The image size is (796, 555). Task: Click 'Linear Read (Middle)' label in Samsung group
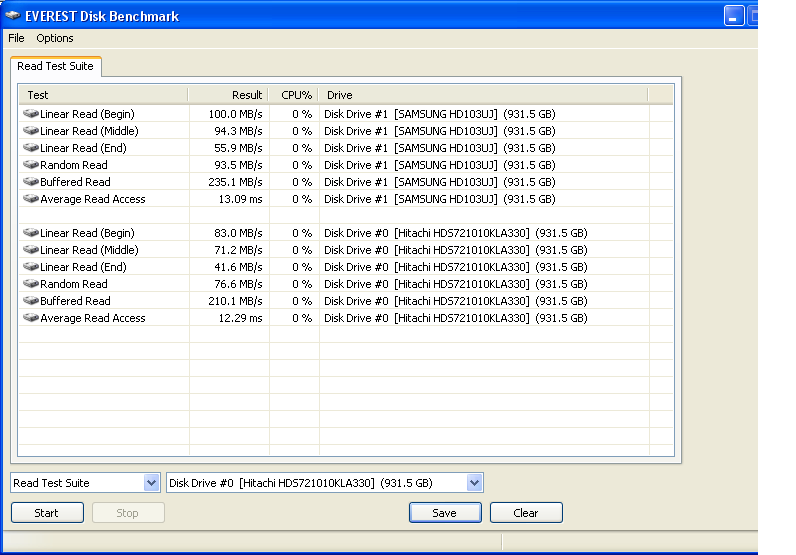(x=89, y=131)
